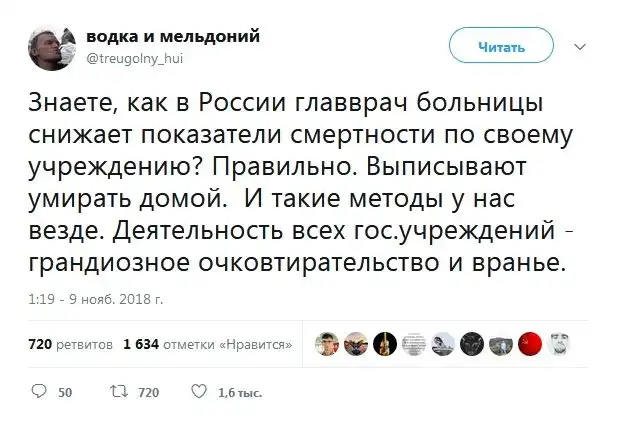Click the reply count 50
619x421 pixels.
(x=65, y=393)
